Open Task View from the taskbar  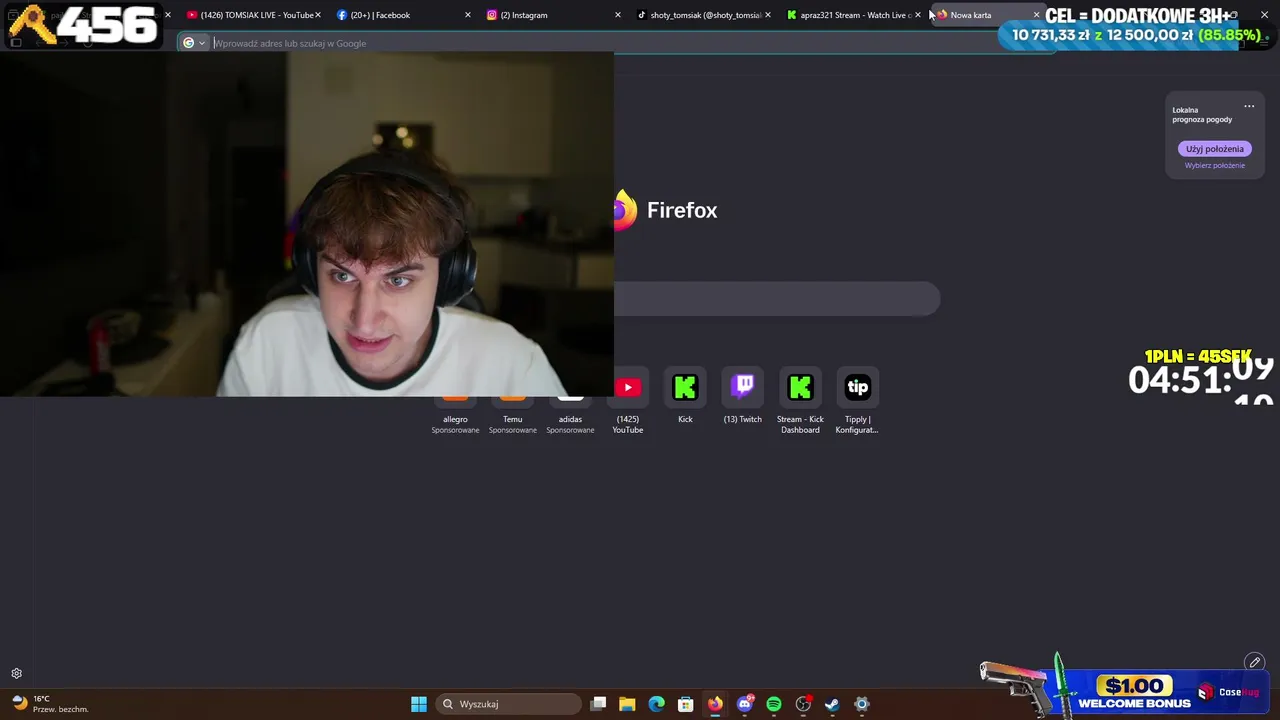598,704
